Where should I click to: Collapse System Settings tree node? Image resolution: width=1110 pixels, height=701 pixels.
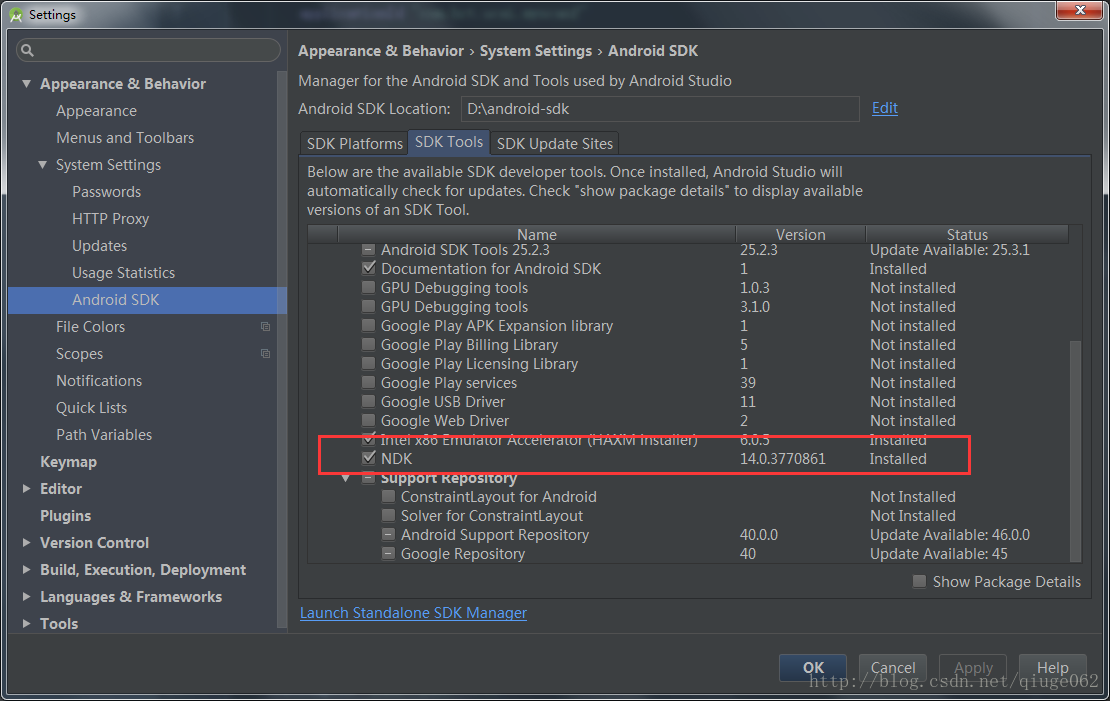pyautogui.click(x=42, y=164)
